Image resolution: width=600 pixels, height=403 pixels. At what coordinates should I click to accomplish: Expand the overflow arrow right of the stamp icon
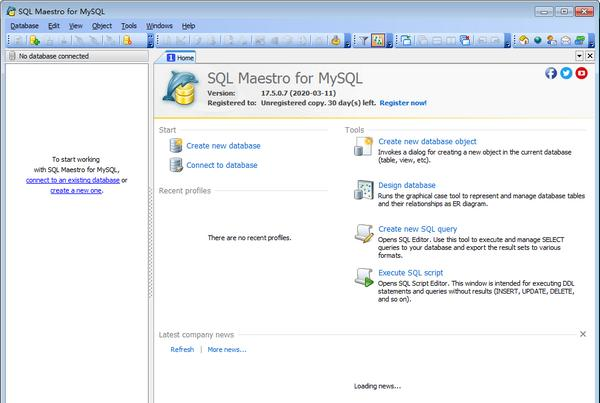tap(347, 41)
